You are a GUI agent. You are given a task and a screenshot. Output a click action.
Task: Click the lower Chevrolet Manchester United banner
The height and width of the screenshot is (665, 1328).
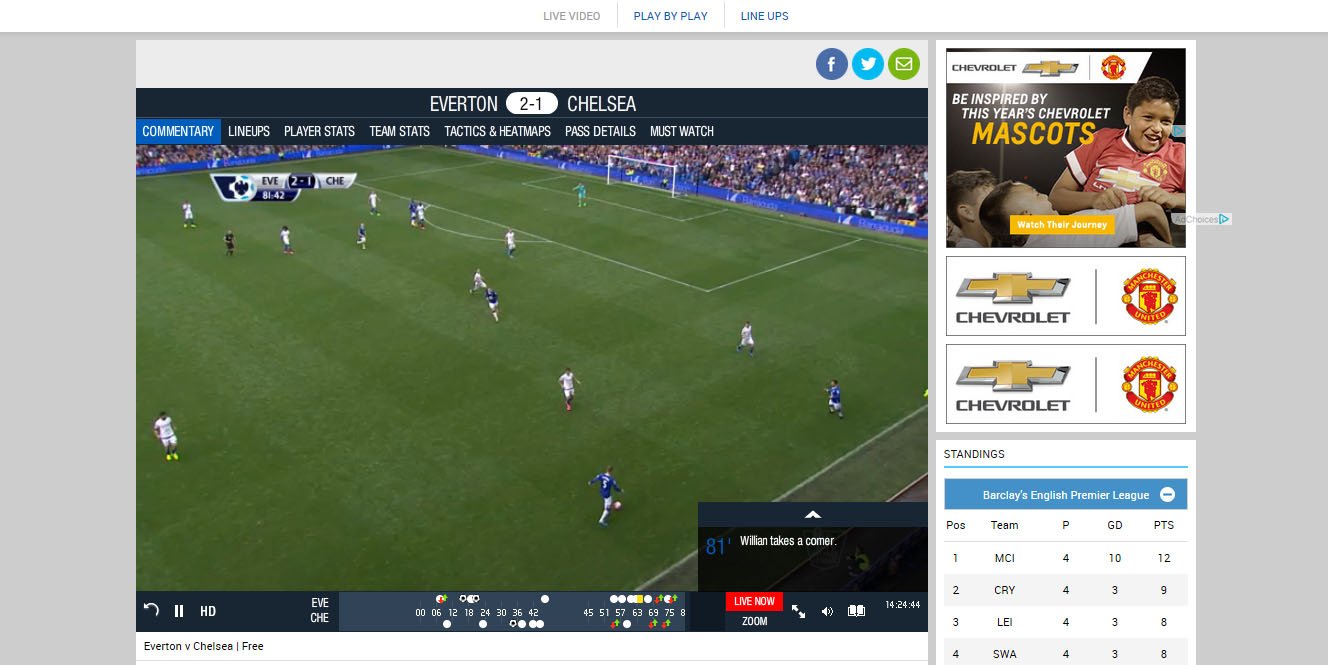click(1066, 384)
